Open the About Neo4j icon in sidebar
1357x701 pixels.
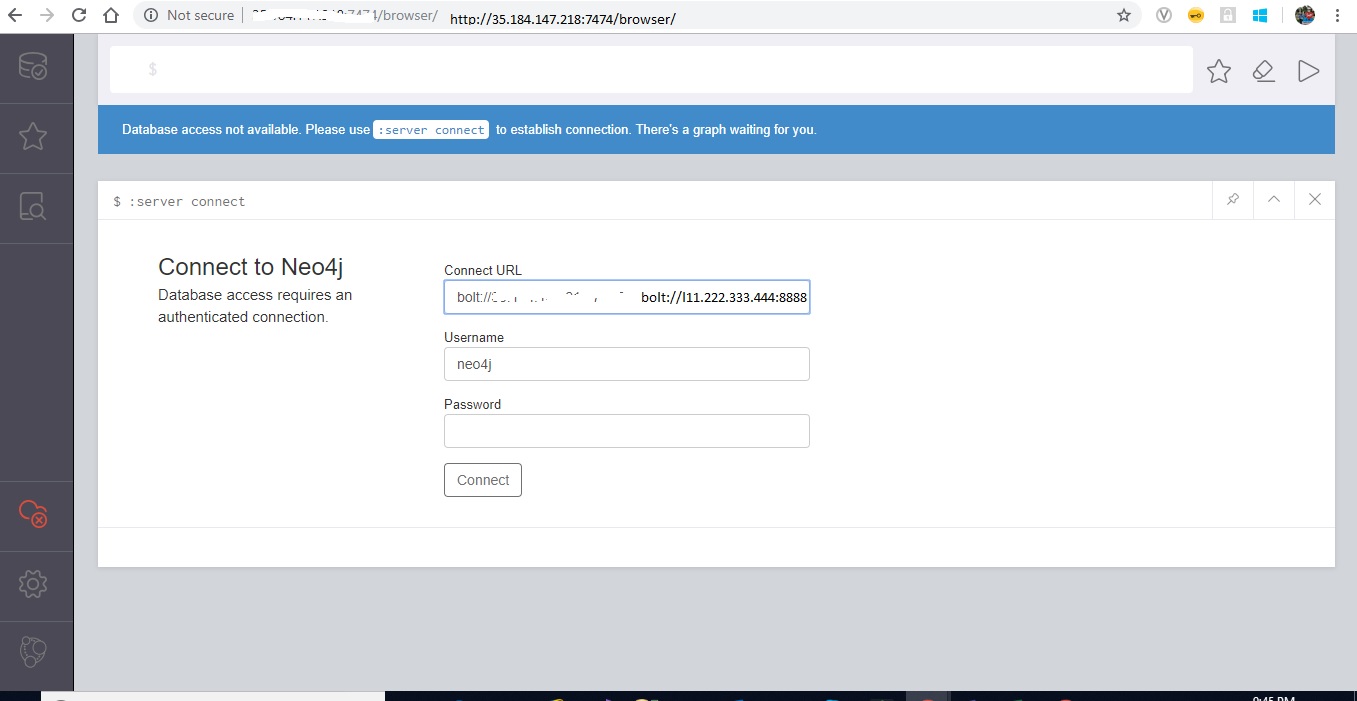pos(33,652)
